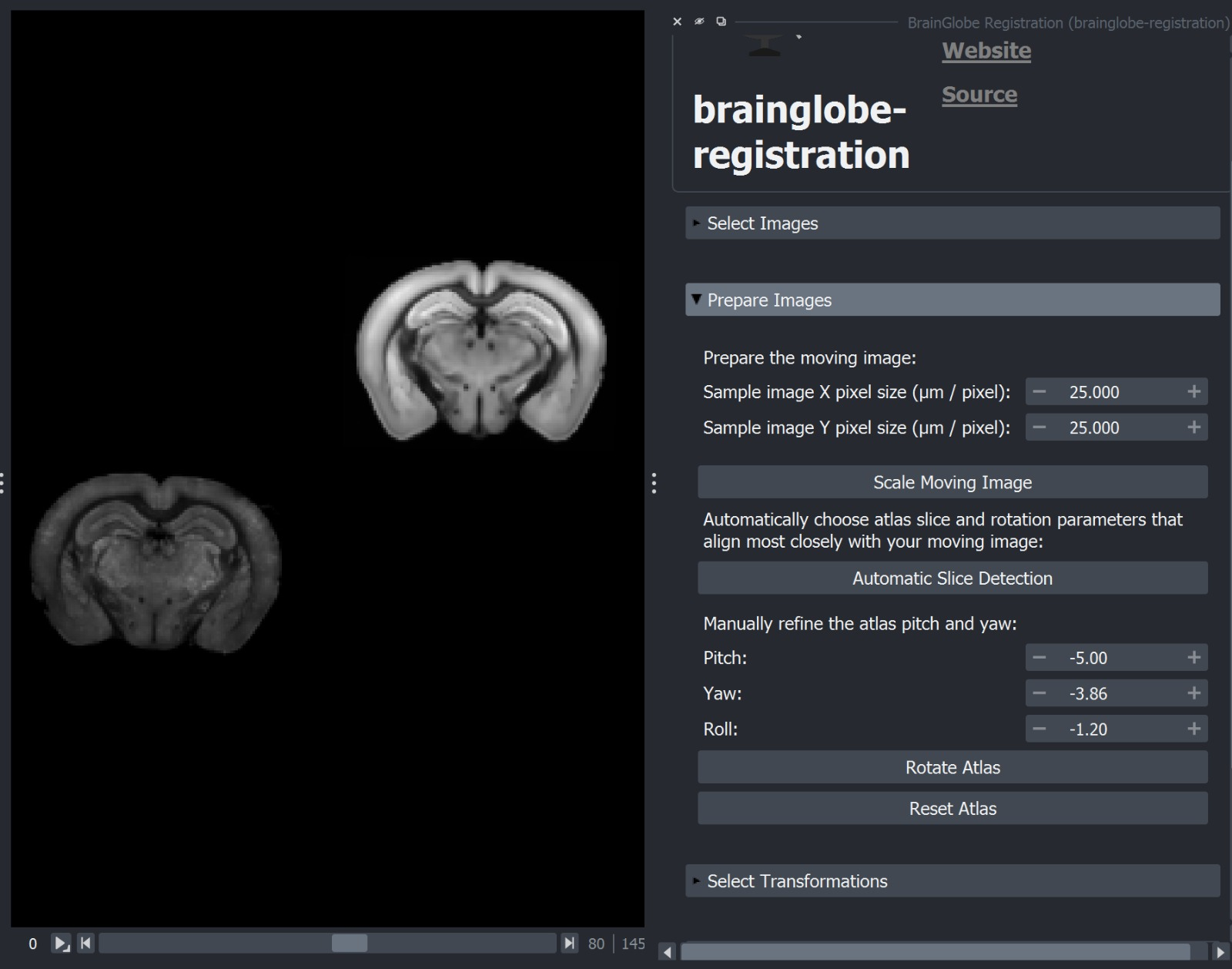Increase Sample image Y pixel size
Screen dimensions: 1232x969
coord(1193,427)
